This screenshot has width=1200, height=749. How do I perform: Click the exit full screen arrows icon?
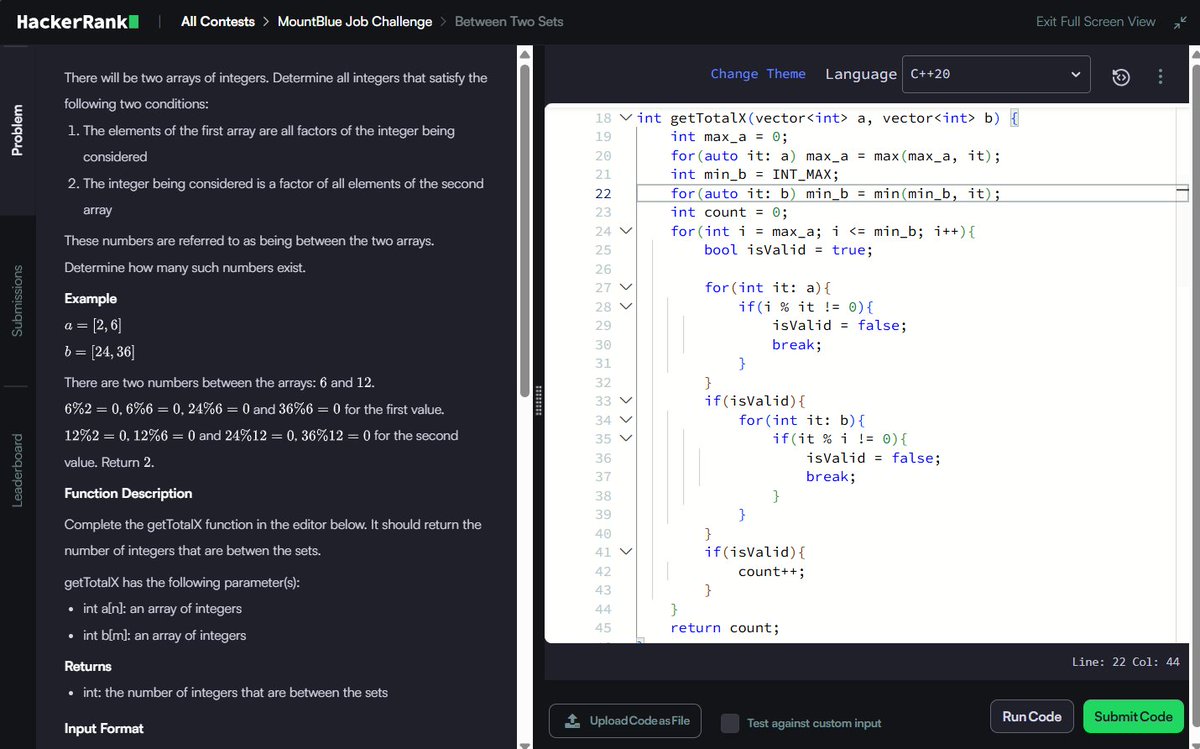(1178, 21)
